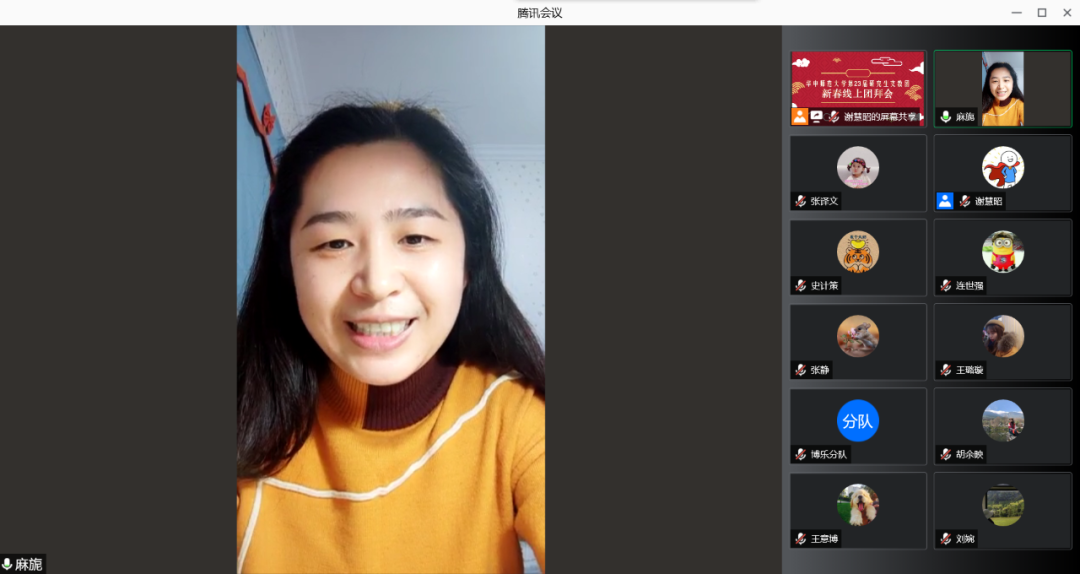Maximize the 腾讯会议 window
The height and width of the screenshot is (574, 1080).
click(1041, 12)
